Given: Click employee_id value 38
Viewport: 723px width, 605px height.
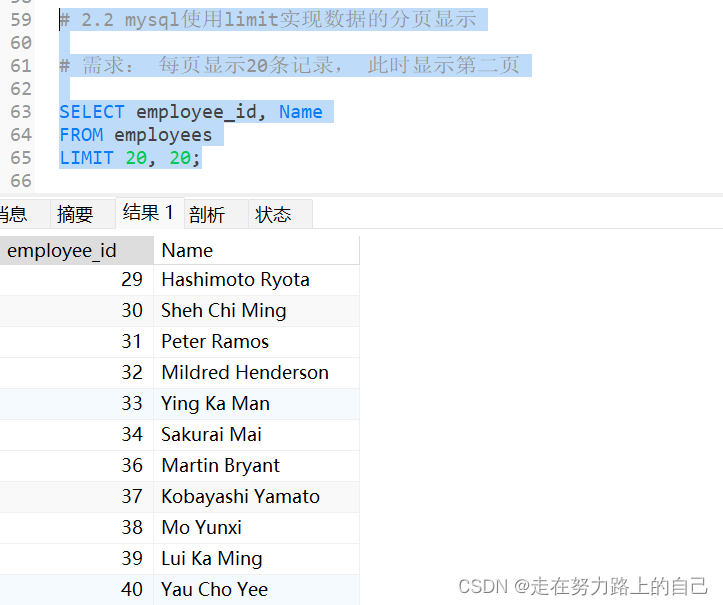Looking at the screenshot, I should click(77, 528).
